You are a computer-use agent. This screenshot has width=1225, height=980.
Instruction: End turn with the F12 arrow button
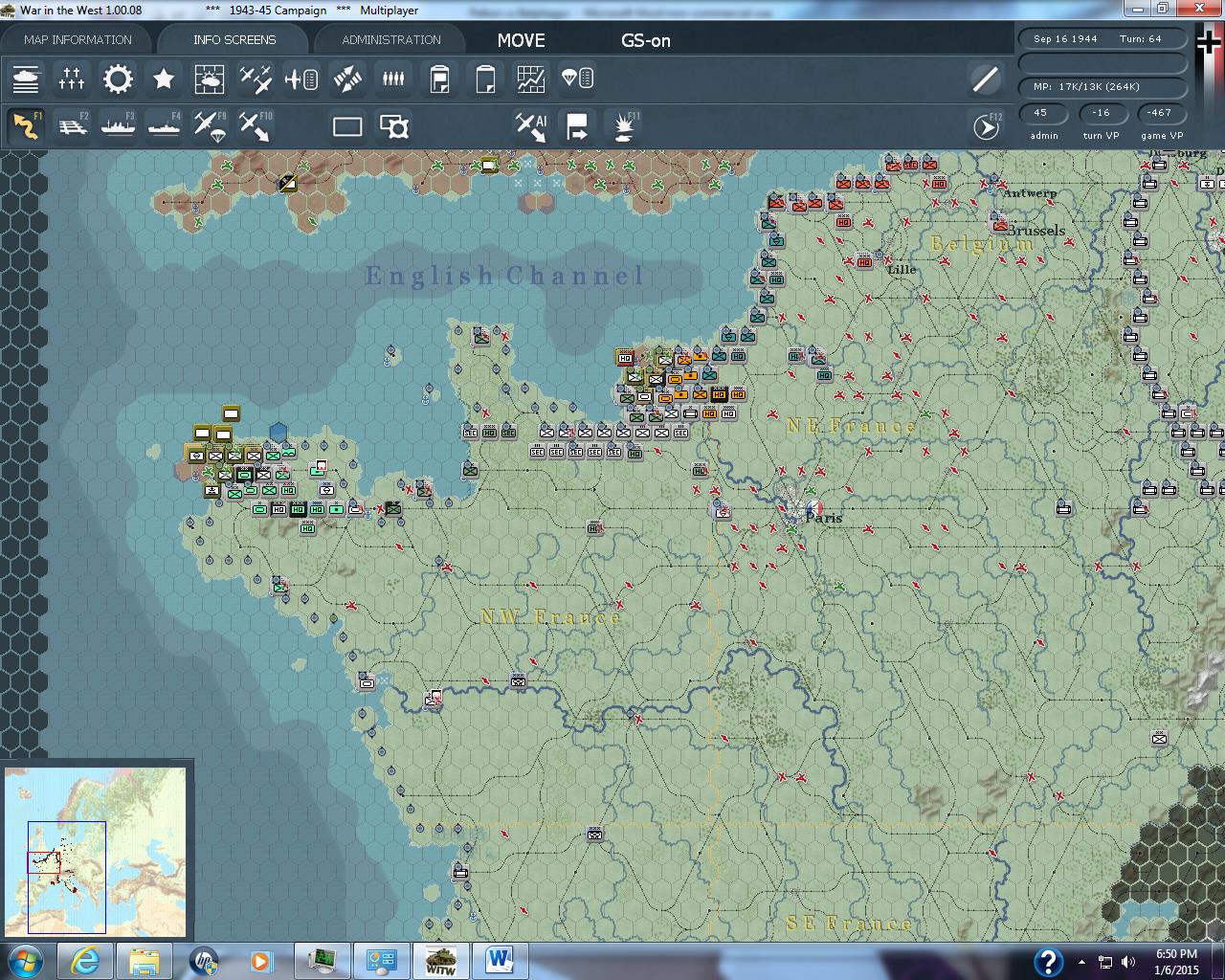coord(986,126)
